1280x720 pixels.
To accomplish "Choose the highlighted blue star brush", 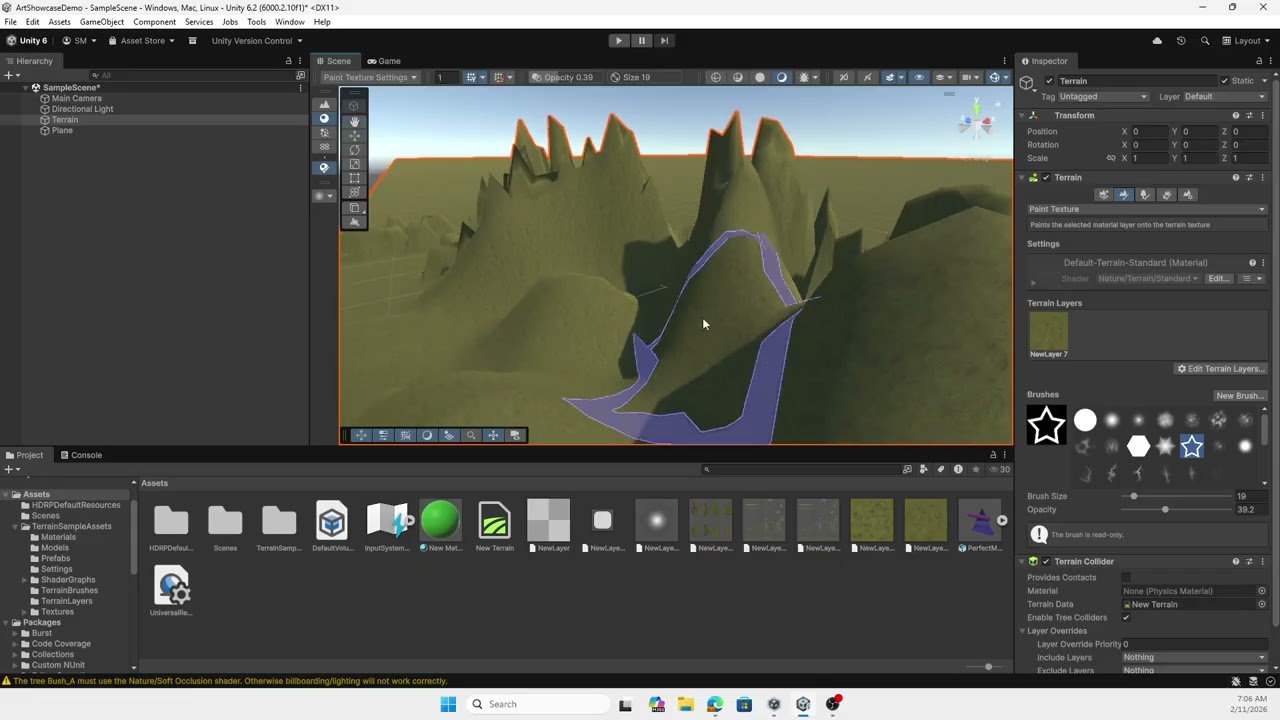I will 1191,446.
